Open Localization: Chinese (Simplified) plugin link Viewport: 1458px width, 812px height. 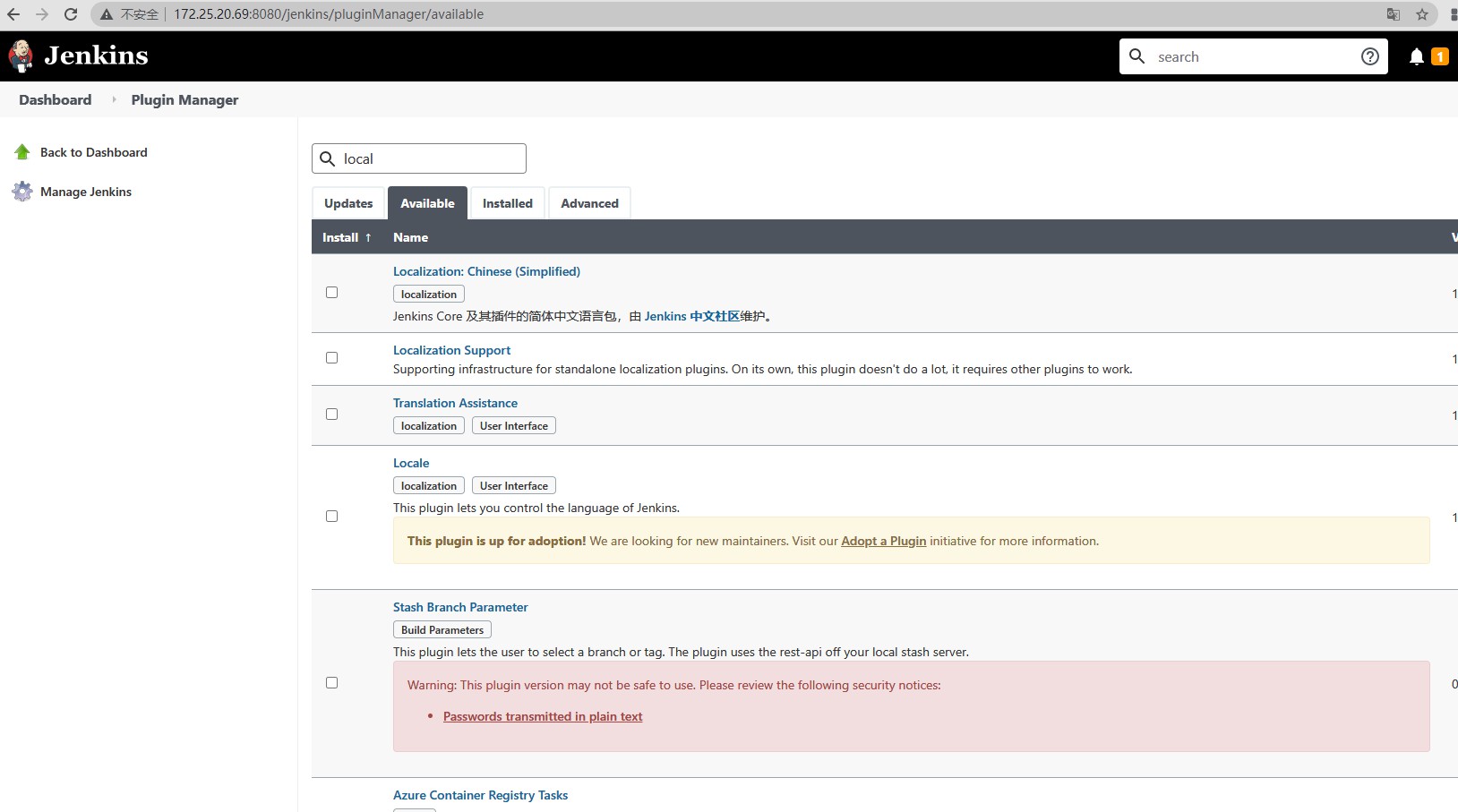click(486, 271)
